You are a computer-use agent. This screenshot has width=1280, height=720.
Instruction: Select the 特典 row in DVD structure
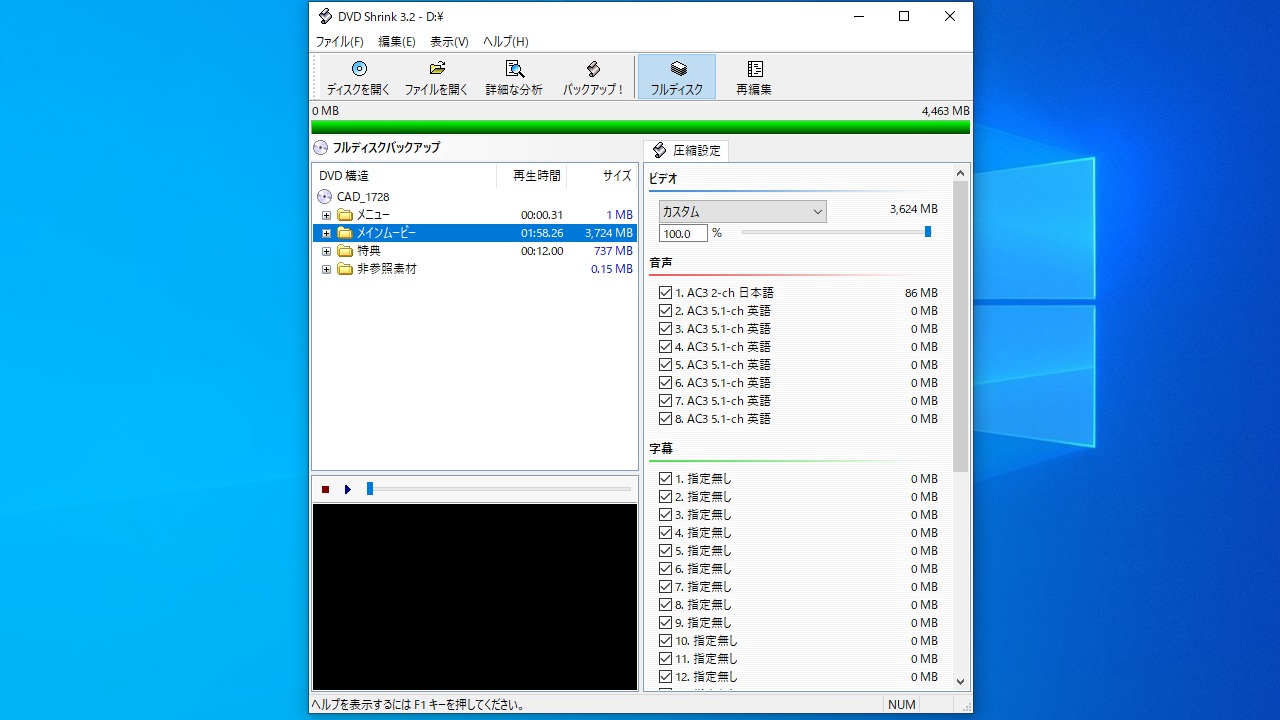(475, 251)
